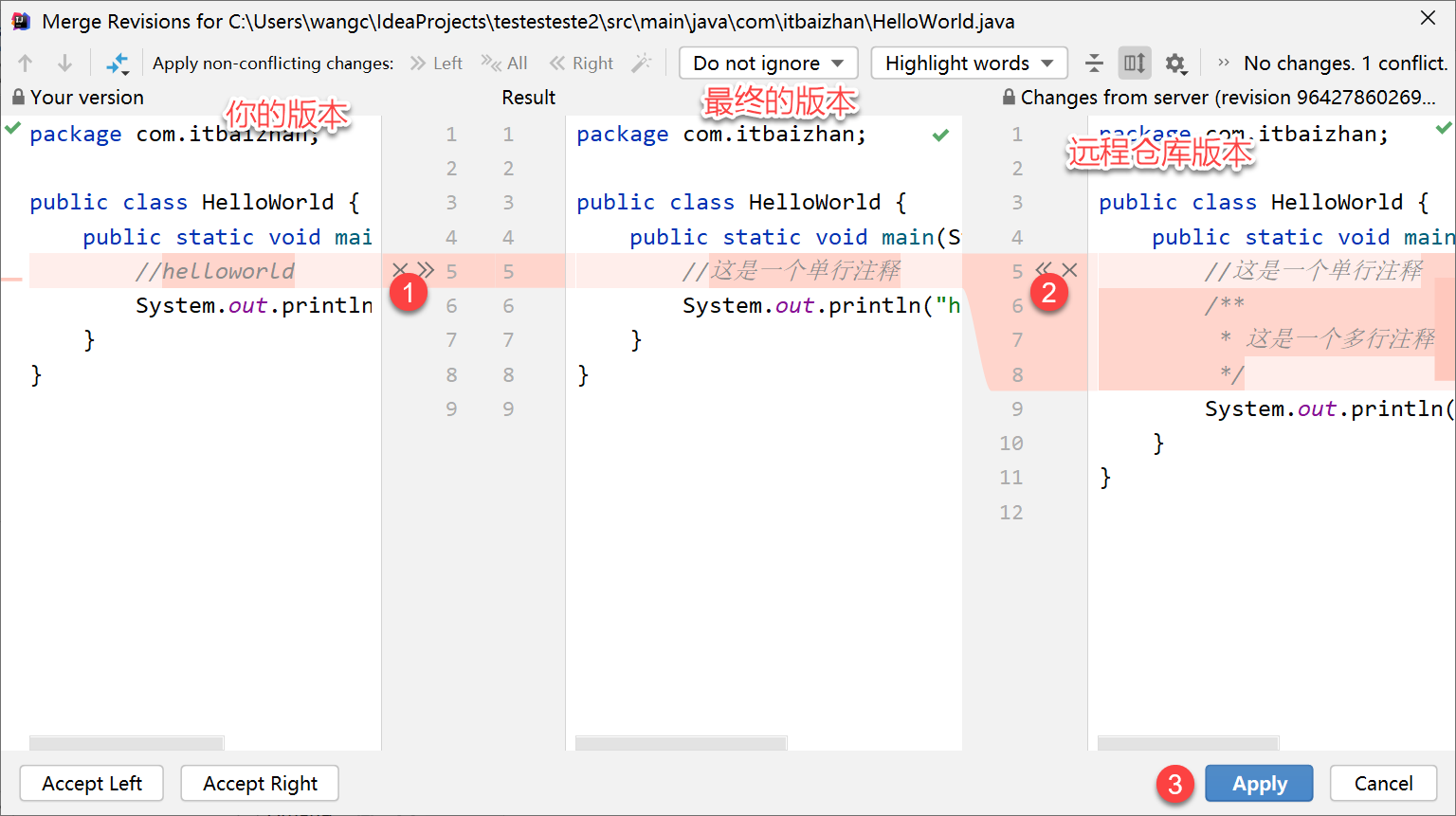Click System.out.println line in left pane
The image size is (1456, 816).
point(254,305)
